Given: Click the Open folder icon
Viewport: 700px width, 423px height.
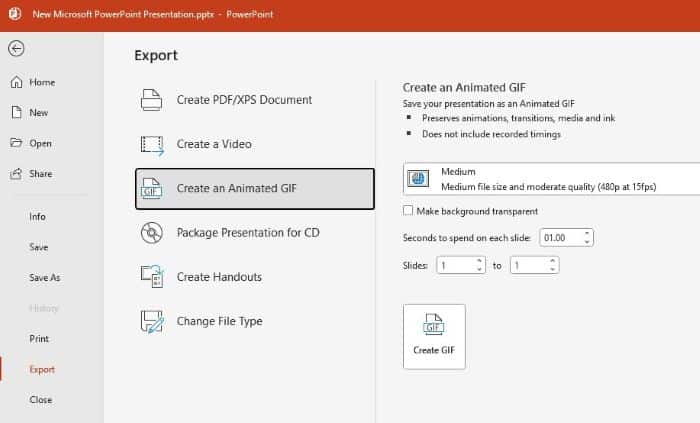Looking at the screenshot, I should click(16, 143).
